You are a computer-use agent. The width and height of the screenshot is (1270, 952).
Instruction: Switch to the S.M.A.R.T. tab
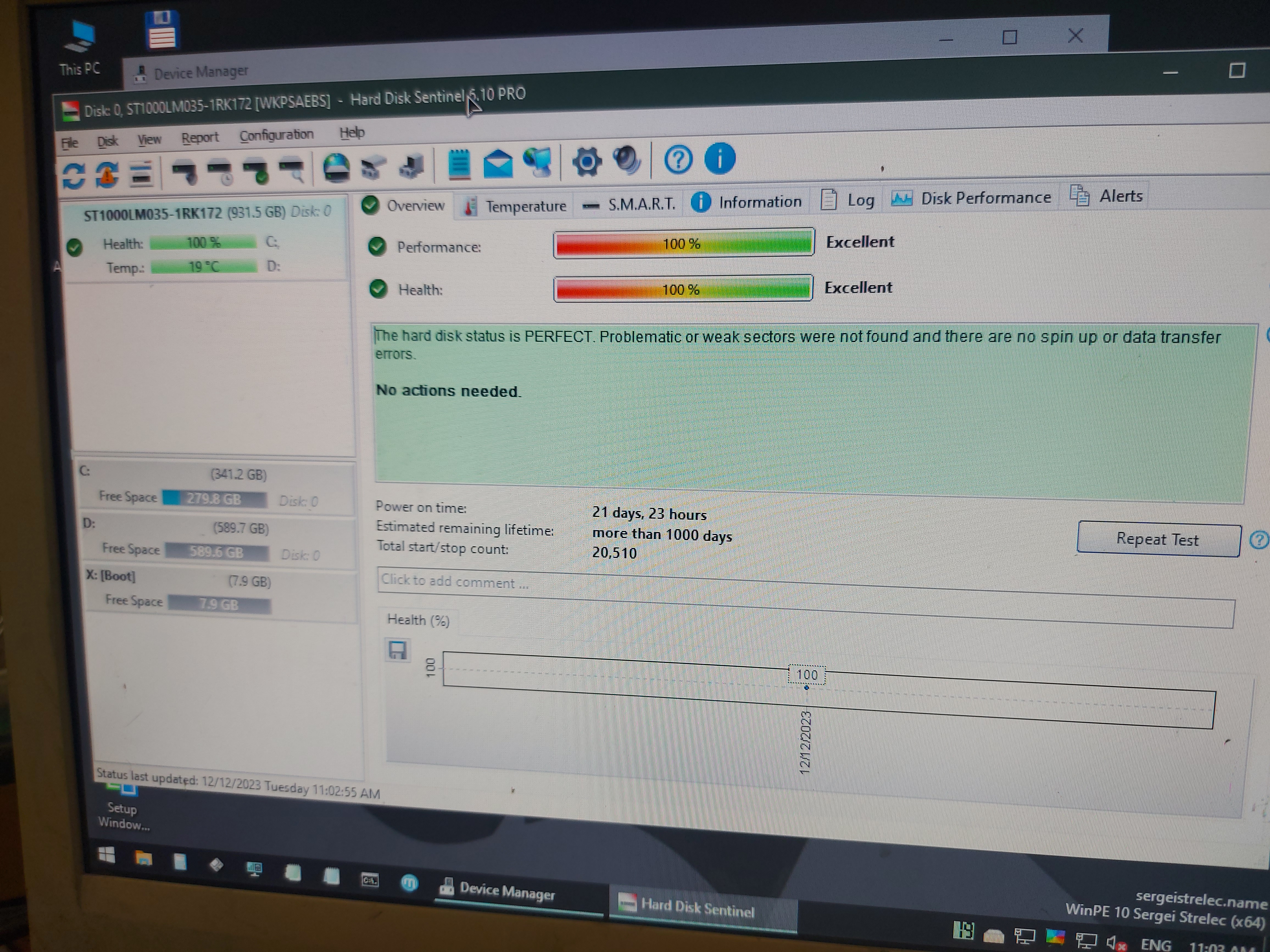click(629, 204)
